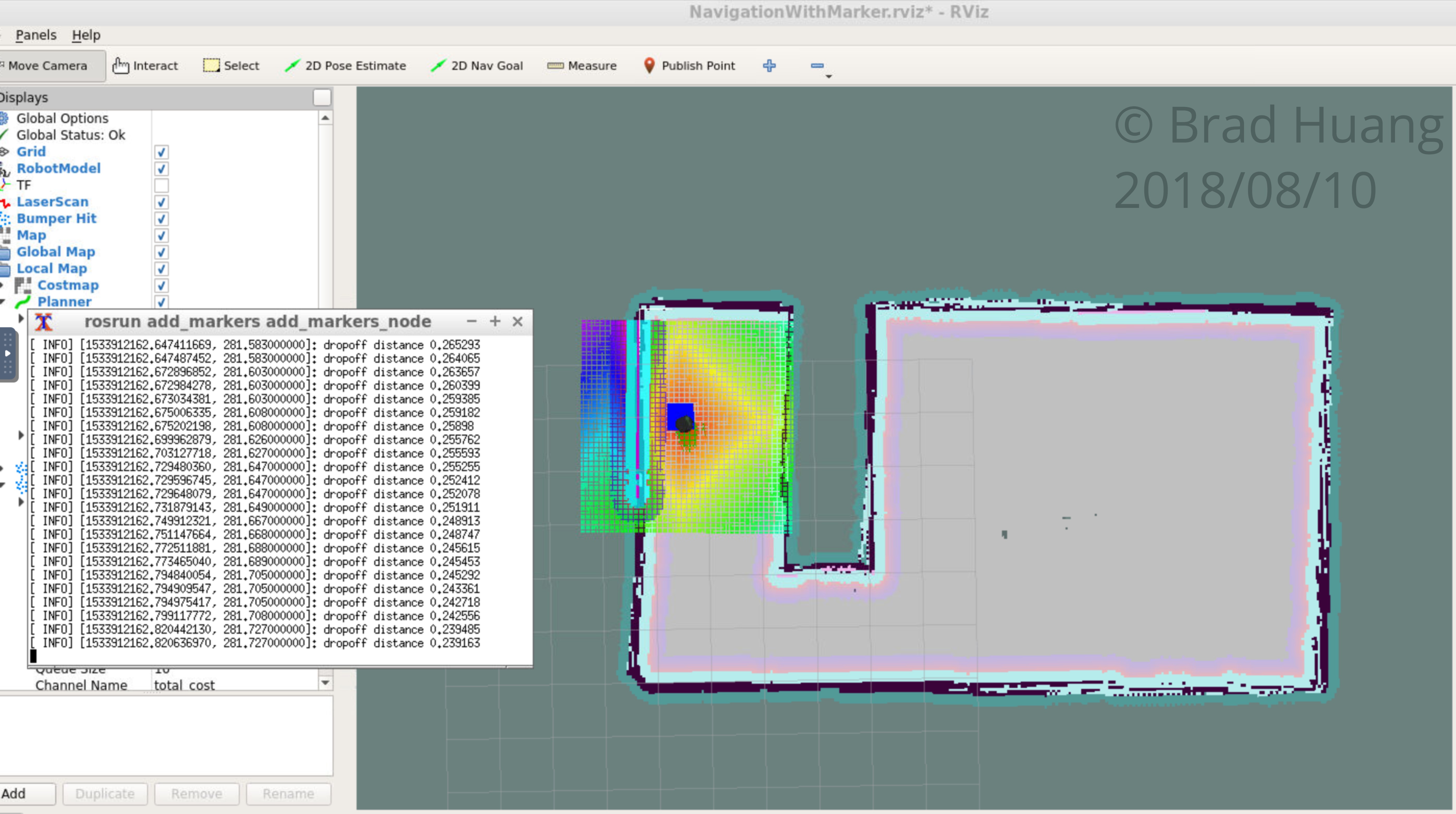Click the Planner green path icon

click(23, 302)
